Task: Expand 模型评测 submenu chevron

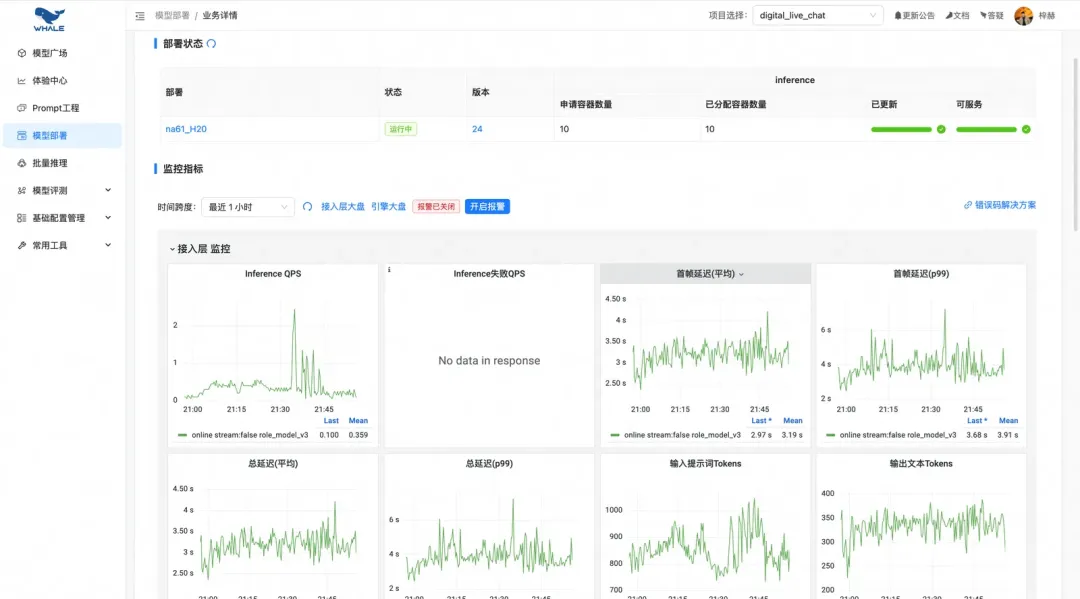Action: click(x=108, y=190)
